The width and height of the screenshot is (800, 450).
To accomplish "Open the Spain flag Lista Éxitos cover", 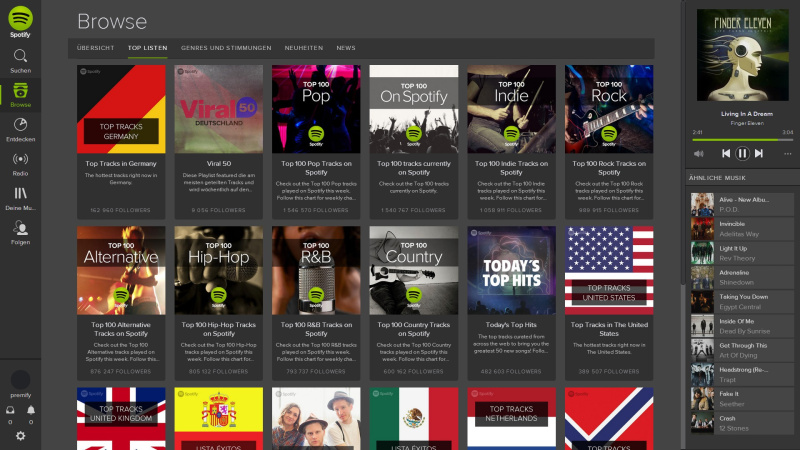I will point(218,418).
